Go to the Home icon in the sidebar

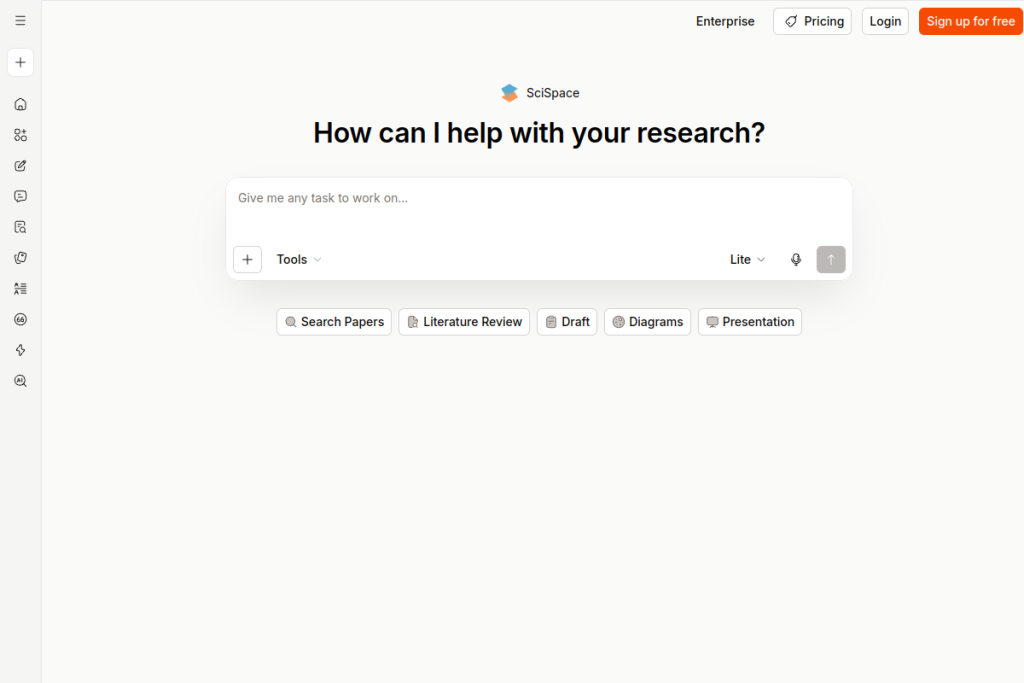(x=20, y=104)
